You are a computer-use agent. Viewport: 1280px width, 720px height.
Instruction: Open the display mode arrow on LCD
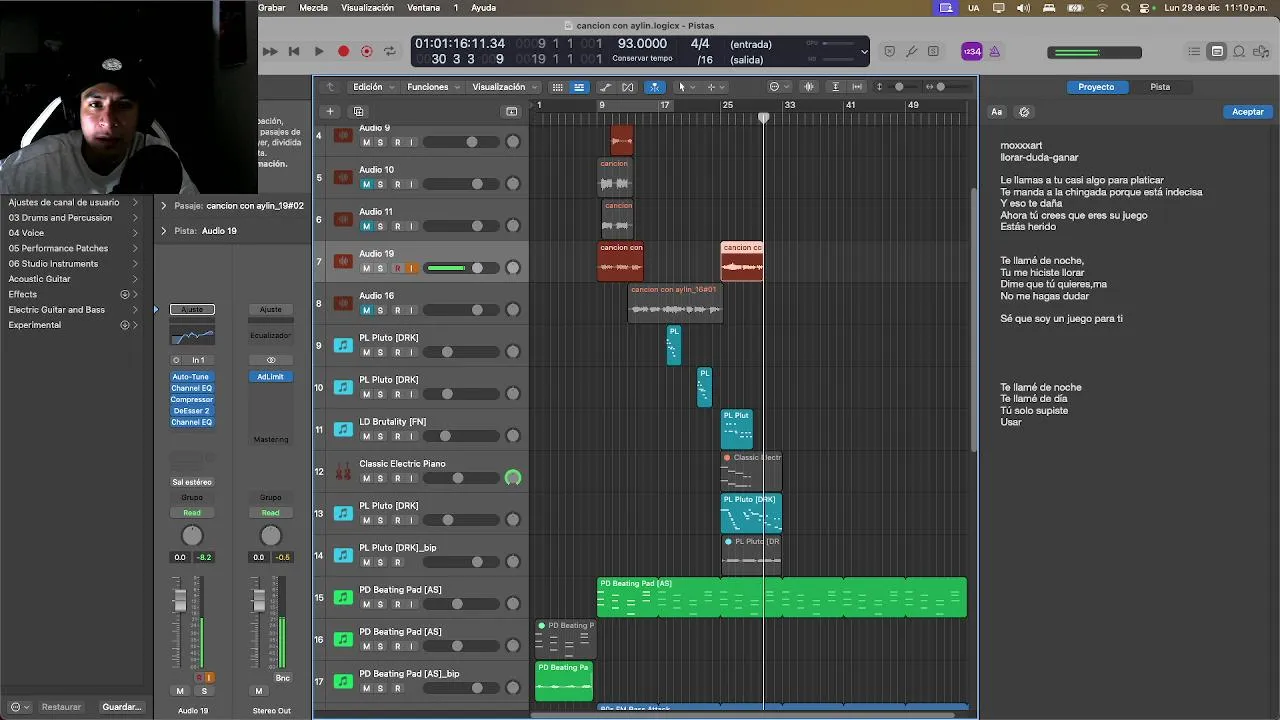[864, 51]
